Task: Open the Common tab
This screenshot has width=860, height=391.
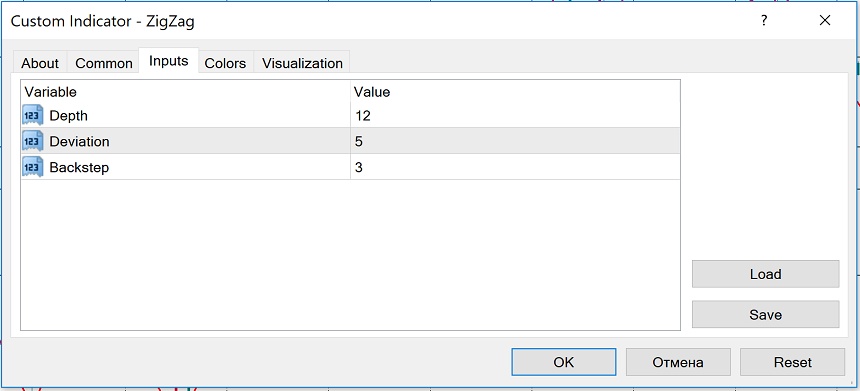Action: (104, 63)
